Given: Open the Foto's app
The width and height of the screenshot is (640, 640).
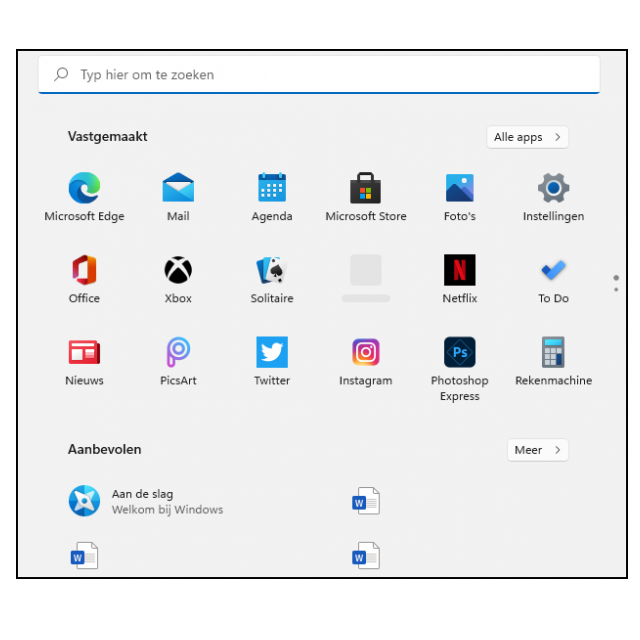Looking at the screenshot, I should pos(460,197).
